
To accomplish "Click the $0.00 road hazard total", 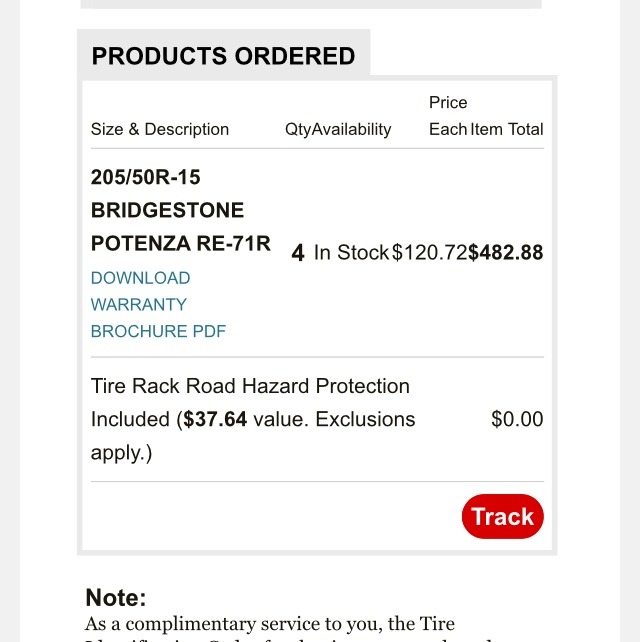I will [517, 419].
